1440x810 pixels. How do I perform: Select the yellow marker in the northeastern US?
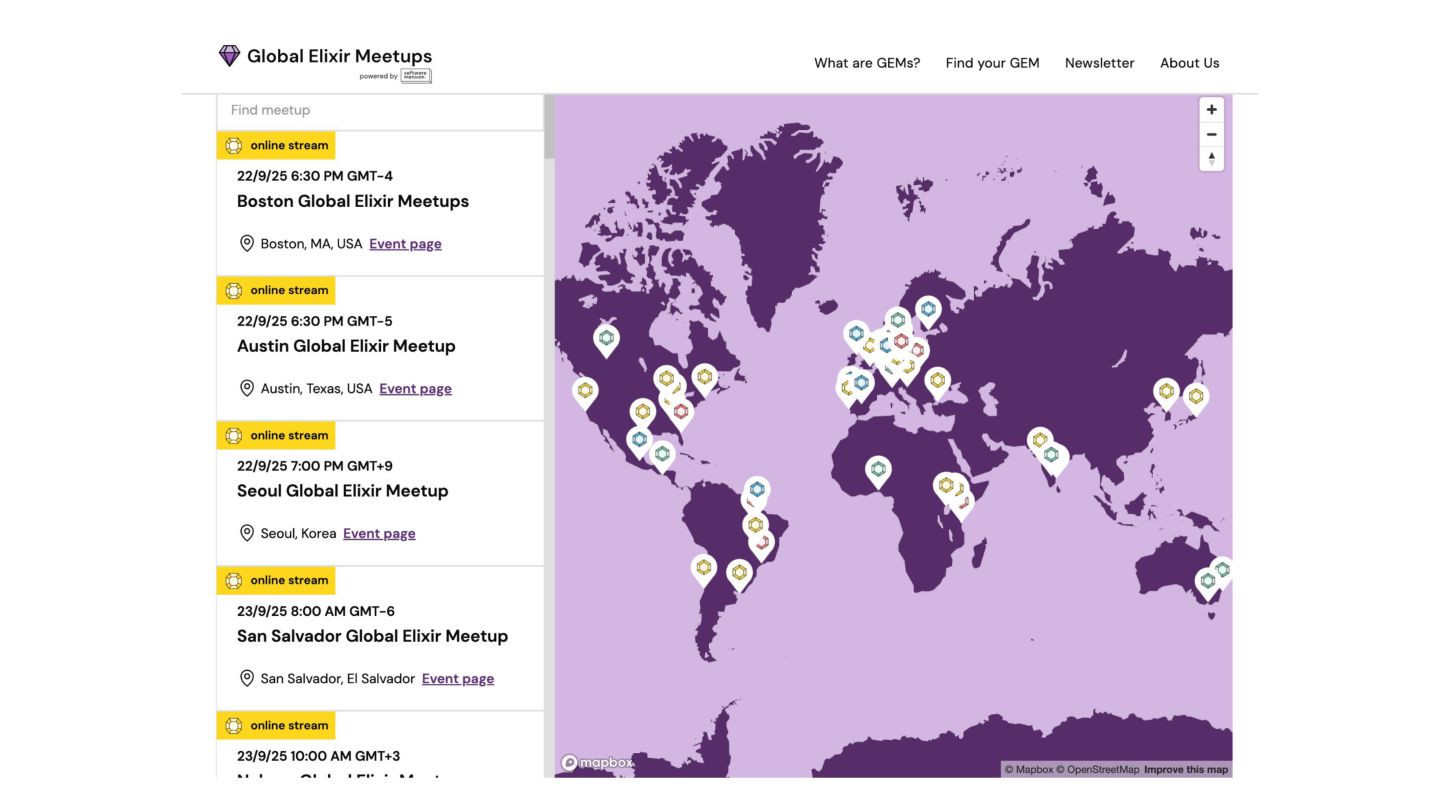(705, 378)
